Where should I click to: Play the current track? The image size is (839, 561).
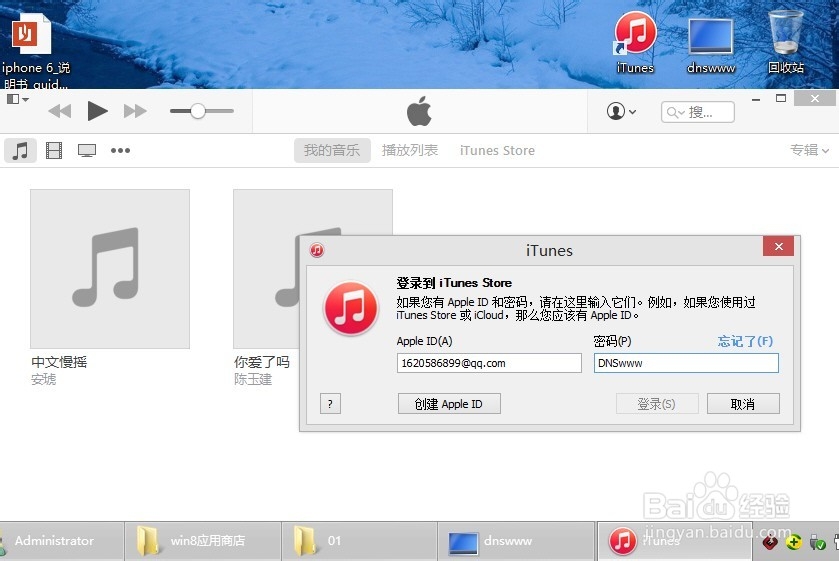pos(97,111)
